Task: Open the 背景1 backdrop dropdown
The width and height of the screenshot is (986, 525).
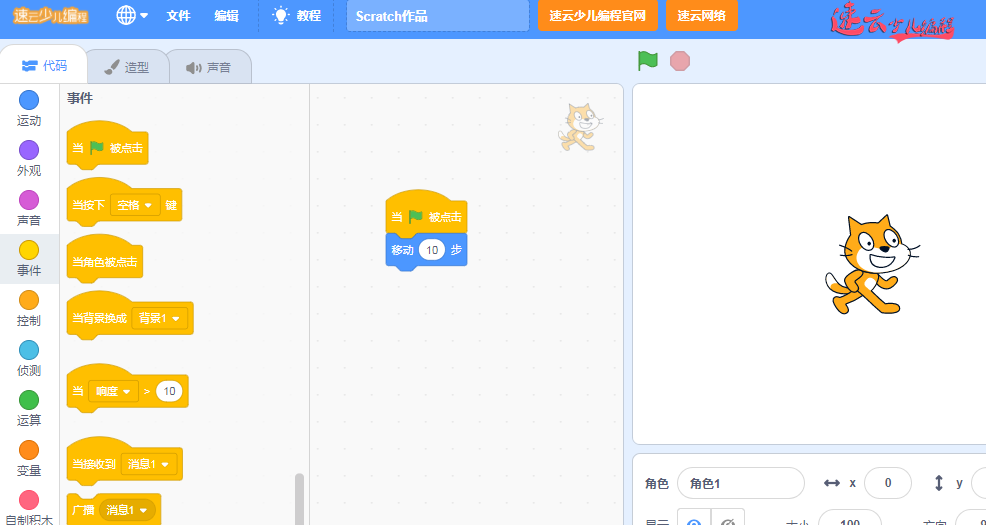Action: coord(159,318)
